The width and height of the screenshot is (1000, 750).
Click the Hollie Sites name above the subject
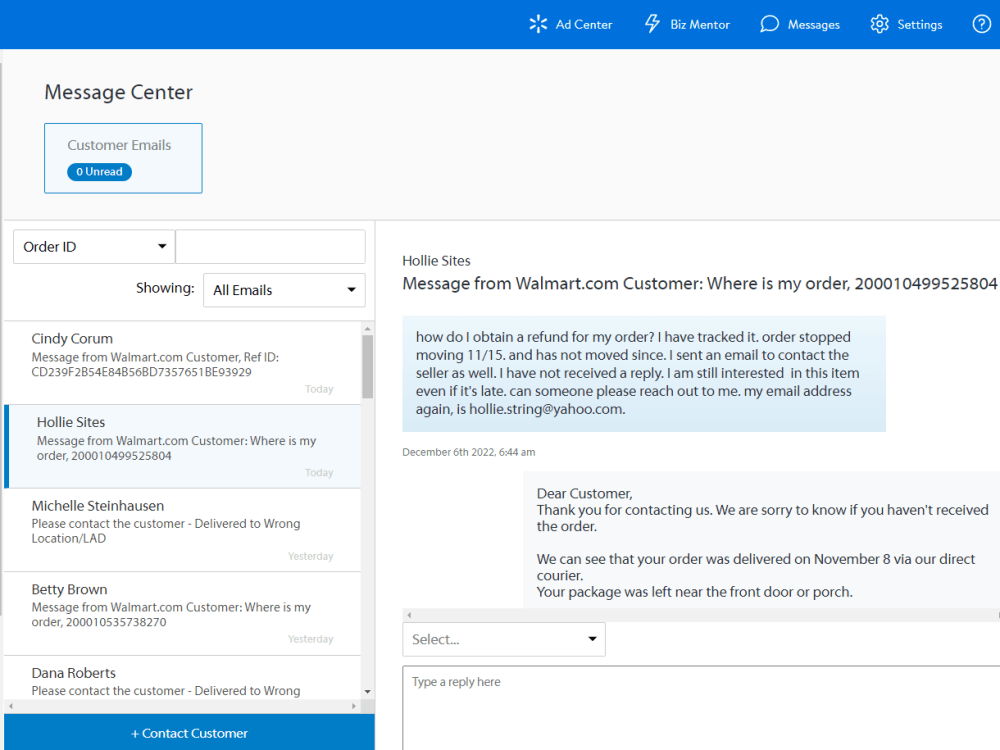(x=436, y=261)
